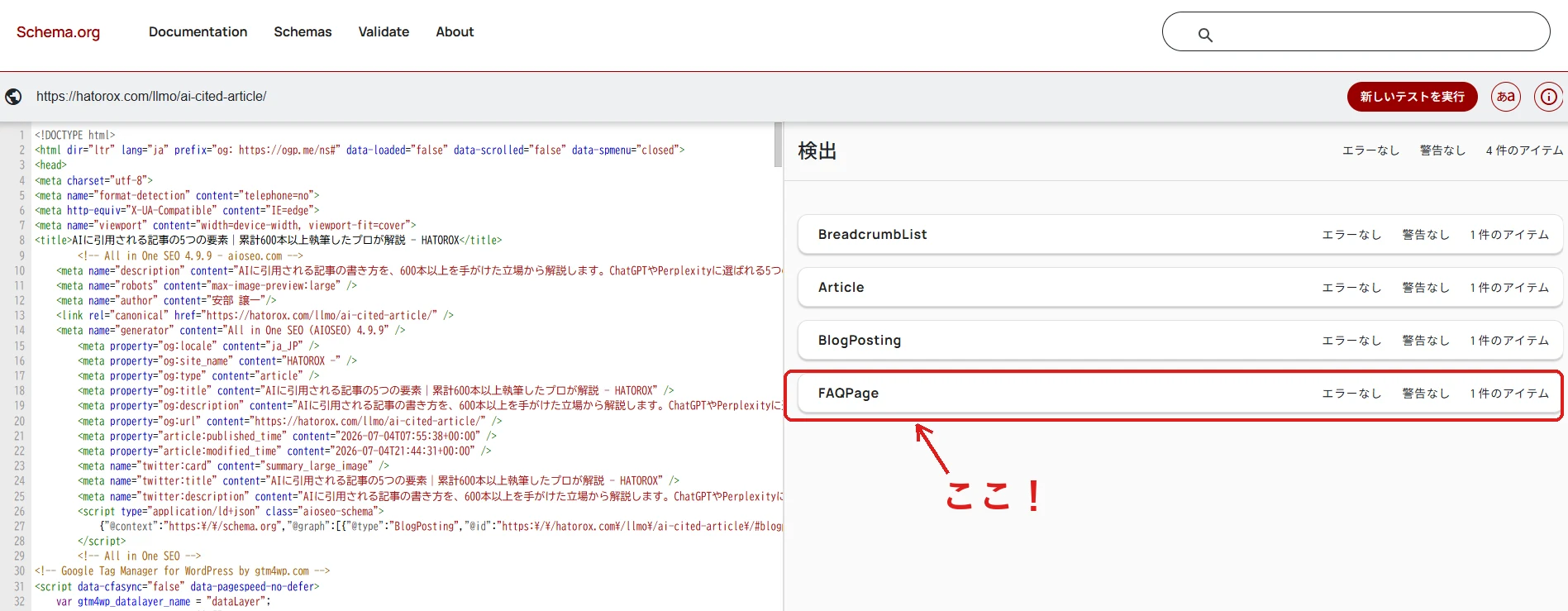Viewport: 1568px width, 611px height.
Task: Open the Documentation menu item
Action: [x=198, y=31]
